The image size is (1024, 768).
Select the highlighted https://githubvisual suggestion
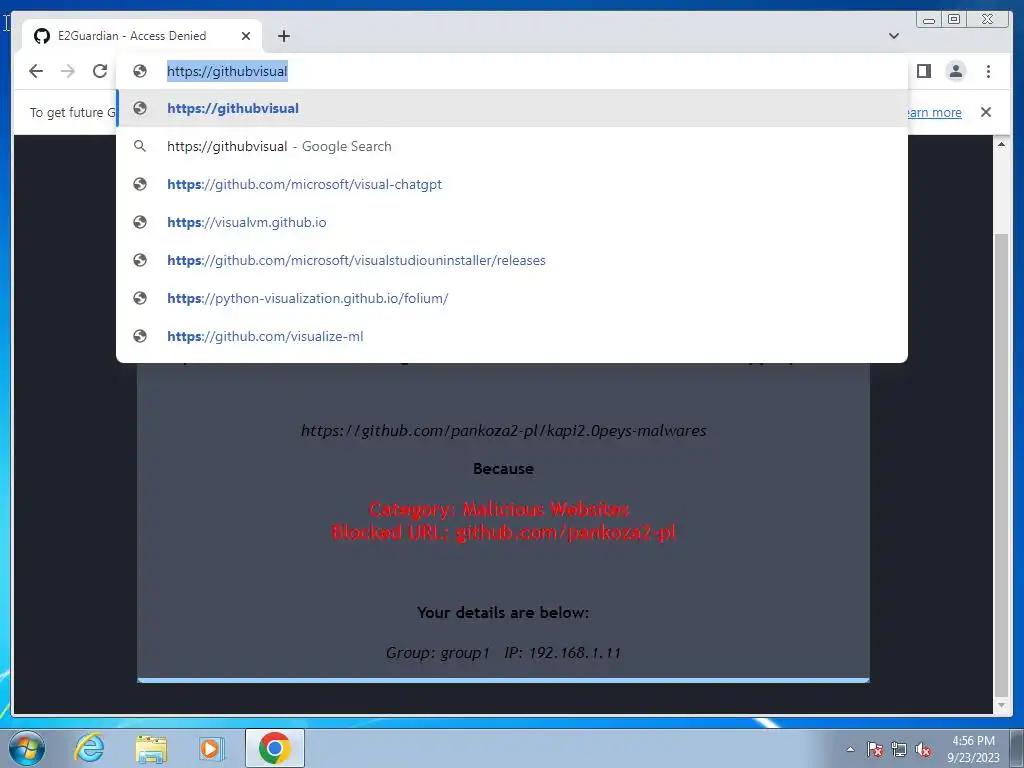pyautogui.click(x=512, y=108)
